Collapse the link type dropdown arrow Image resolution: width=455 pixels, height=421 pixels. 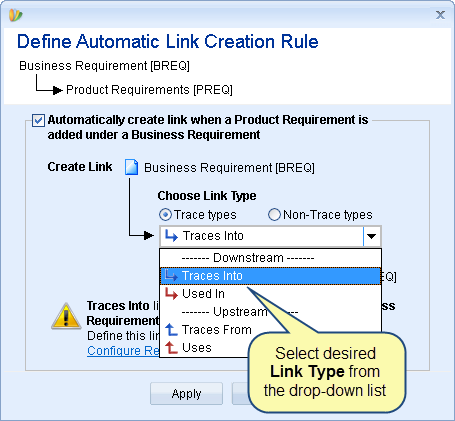pos(371,236)
